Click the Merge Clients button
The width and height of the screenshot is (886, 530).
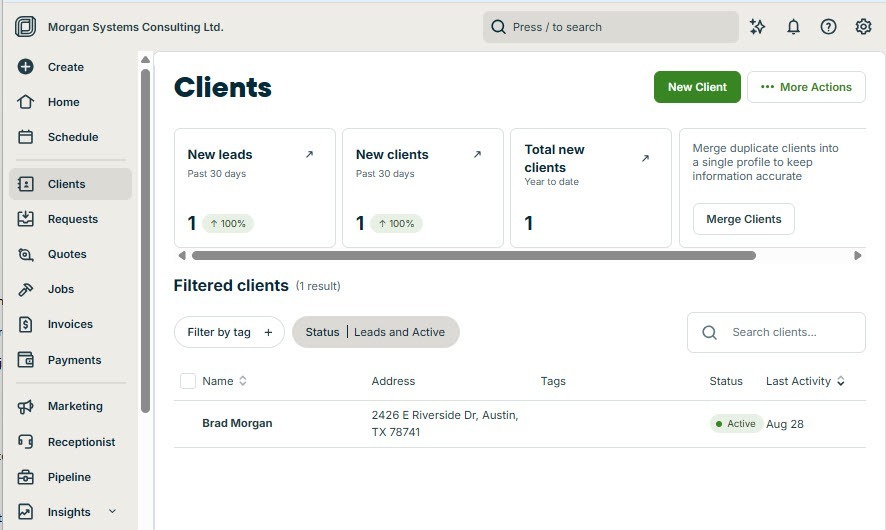tap(744, 219)
